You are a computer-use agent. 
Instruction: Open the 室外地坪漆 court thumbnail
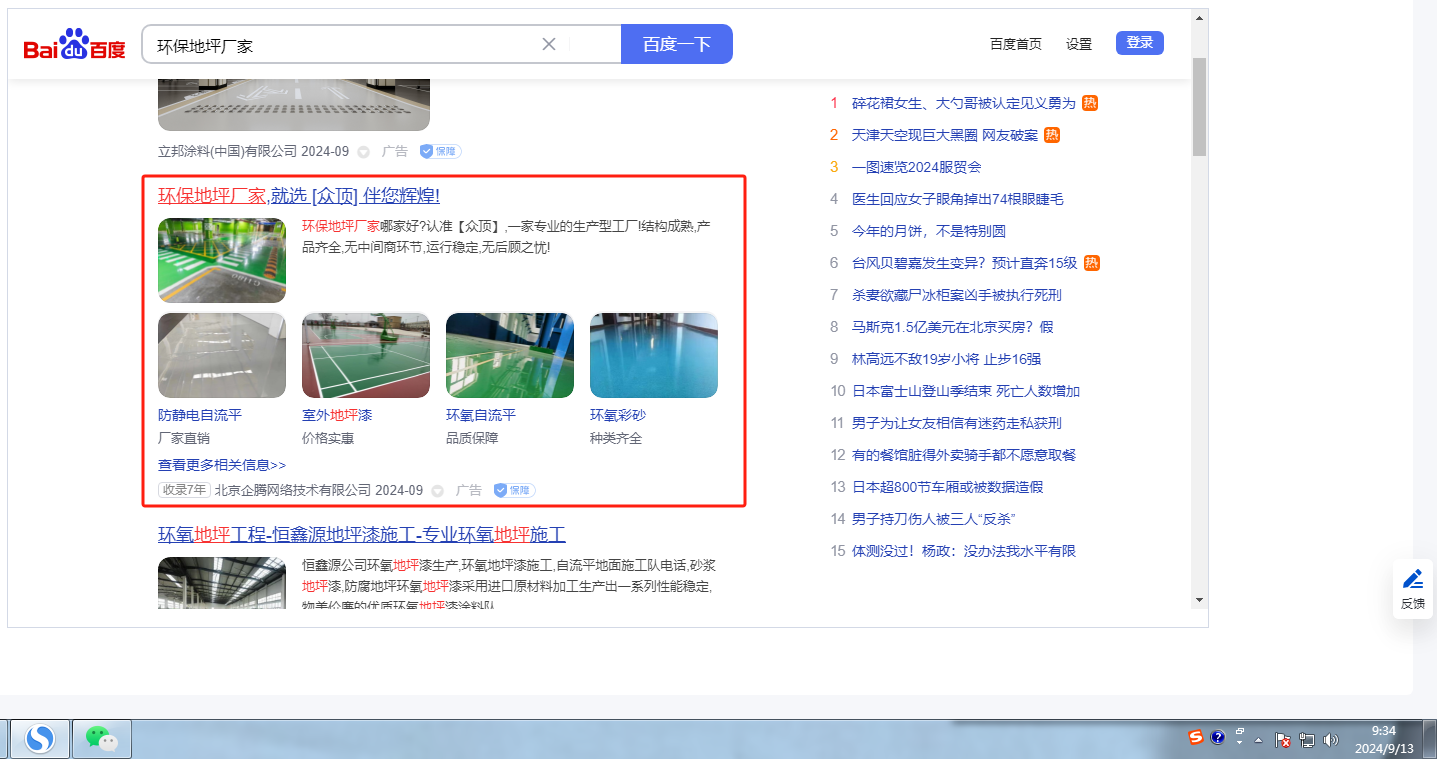tap(366, 356)
